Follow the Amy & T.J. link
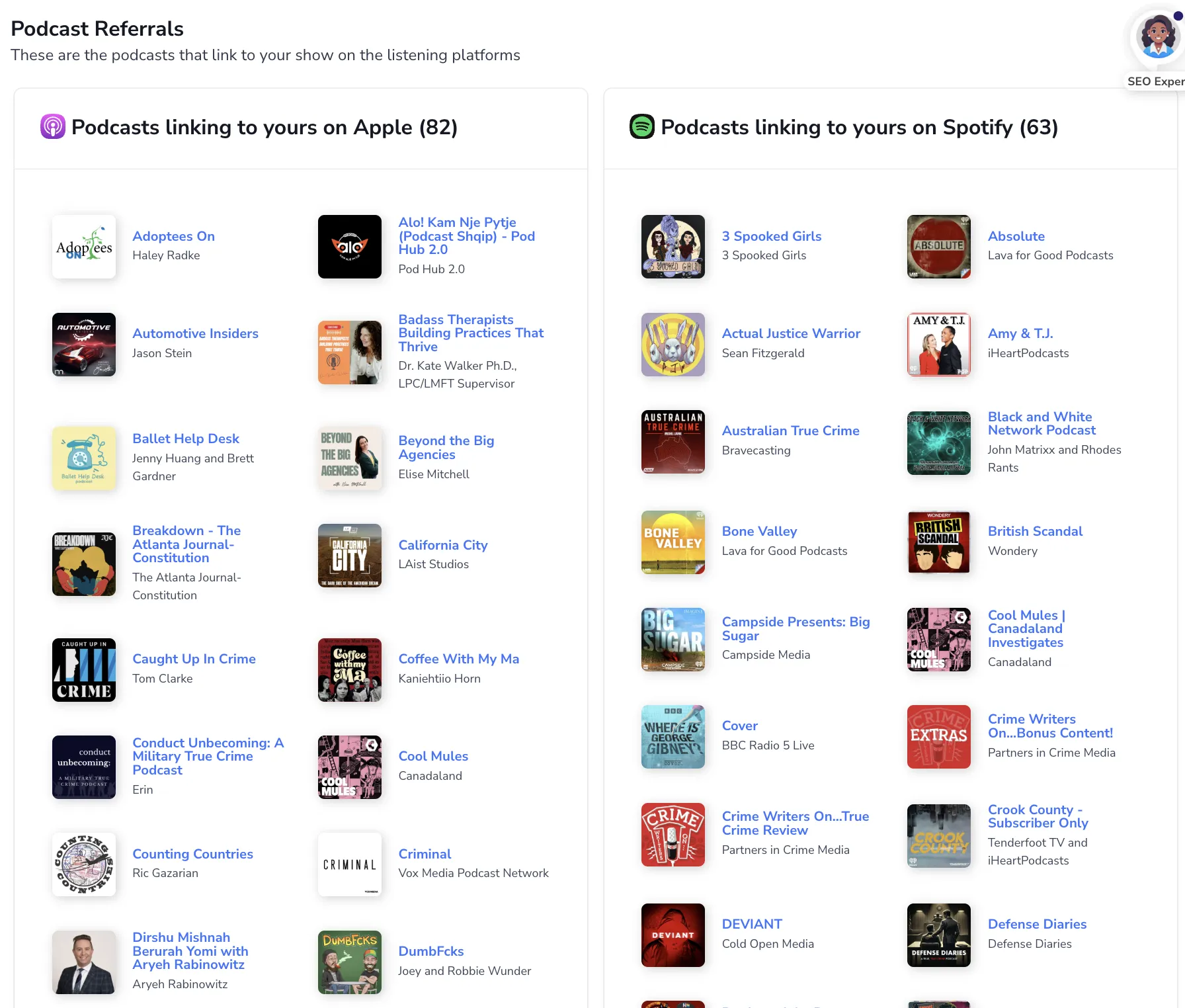This screenshot has width=1185, height=1008. 1020,333
